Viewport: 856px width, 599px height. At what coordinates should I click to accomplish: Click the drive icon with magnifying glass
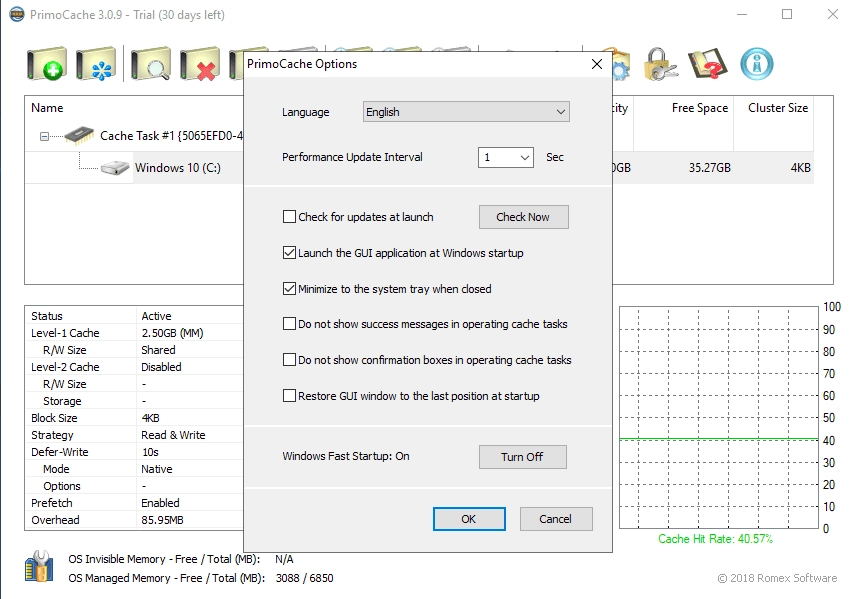pos(151,64)
